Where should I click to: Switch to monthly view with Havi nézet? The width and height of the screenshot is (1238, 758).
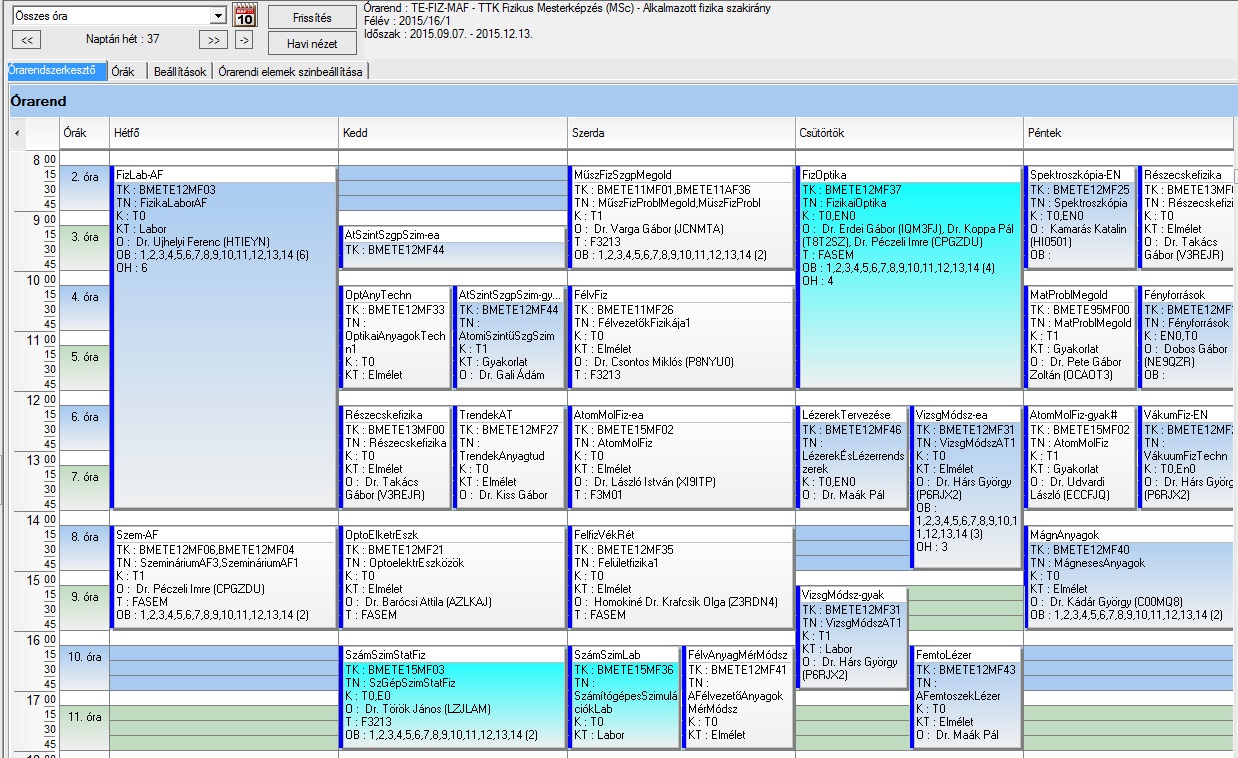(312, 43)
